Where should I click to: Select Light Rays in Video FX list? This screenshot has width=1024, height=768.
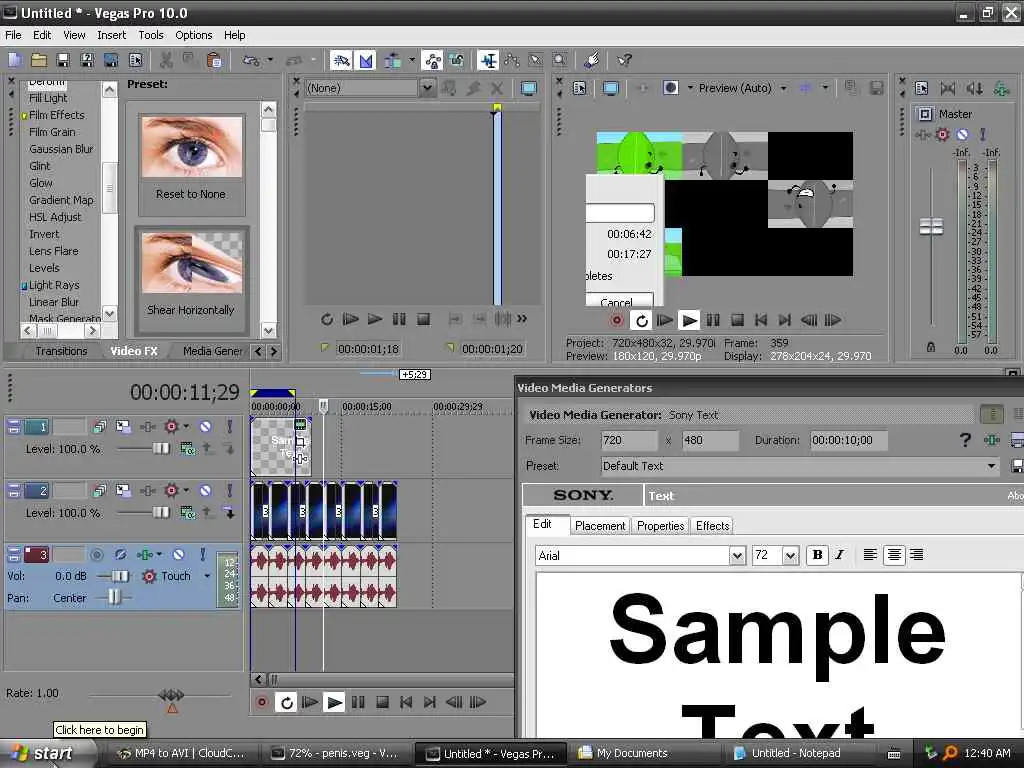pyautogui.click(x=54, y=285)
